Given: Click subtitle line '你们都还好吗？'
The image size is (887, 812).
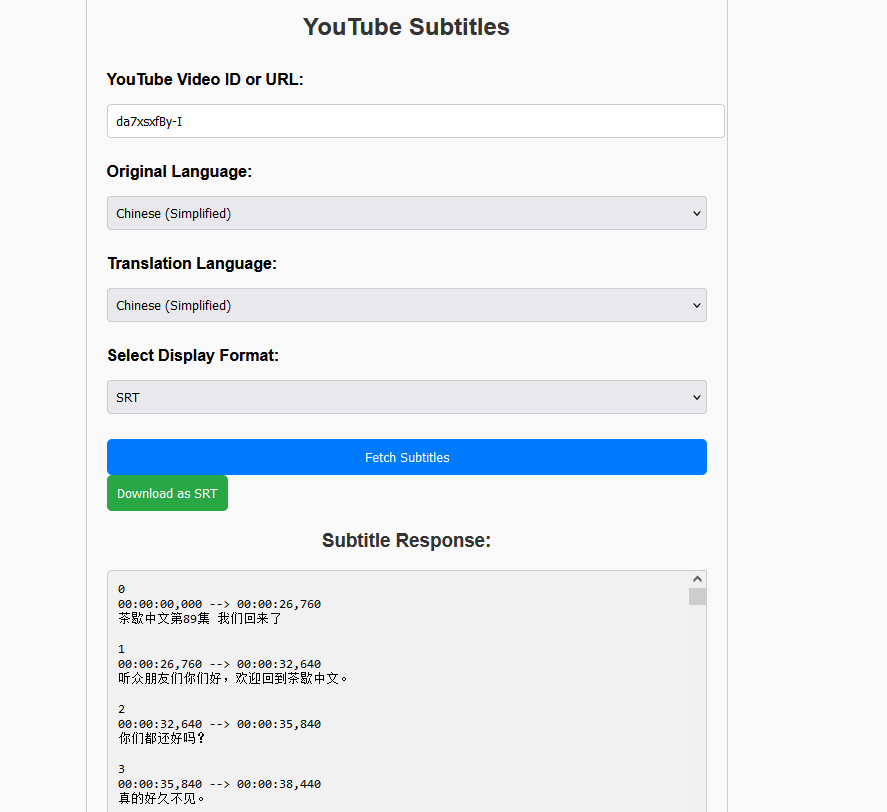Looking at the screenshot, I should [x=162, y=738].
